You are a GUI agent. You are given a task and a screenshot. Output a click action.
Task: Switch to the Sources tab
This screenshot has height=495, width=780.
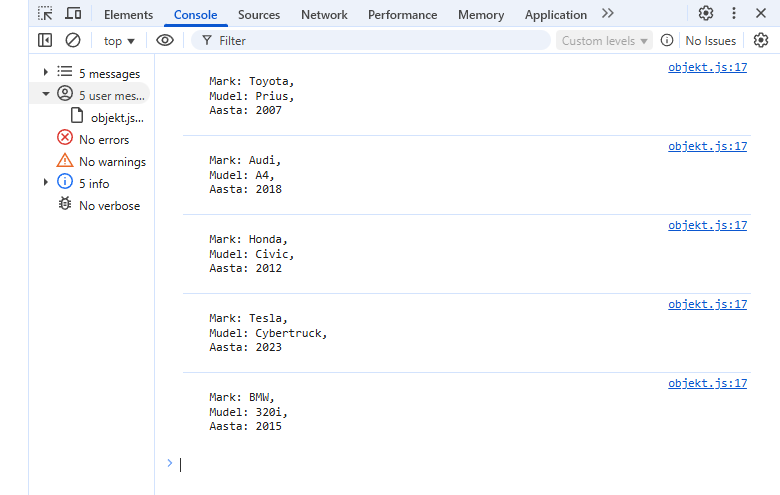click(259, 15)
